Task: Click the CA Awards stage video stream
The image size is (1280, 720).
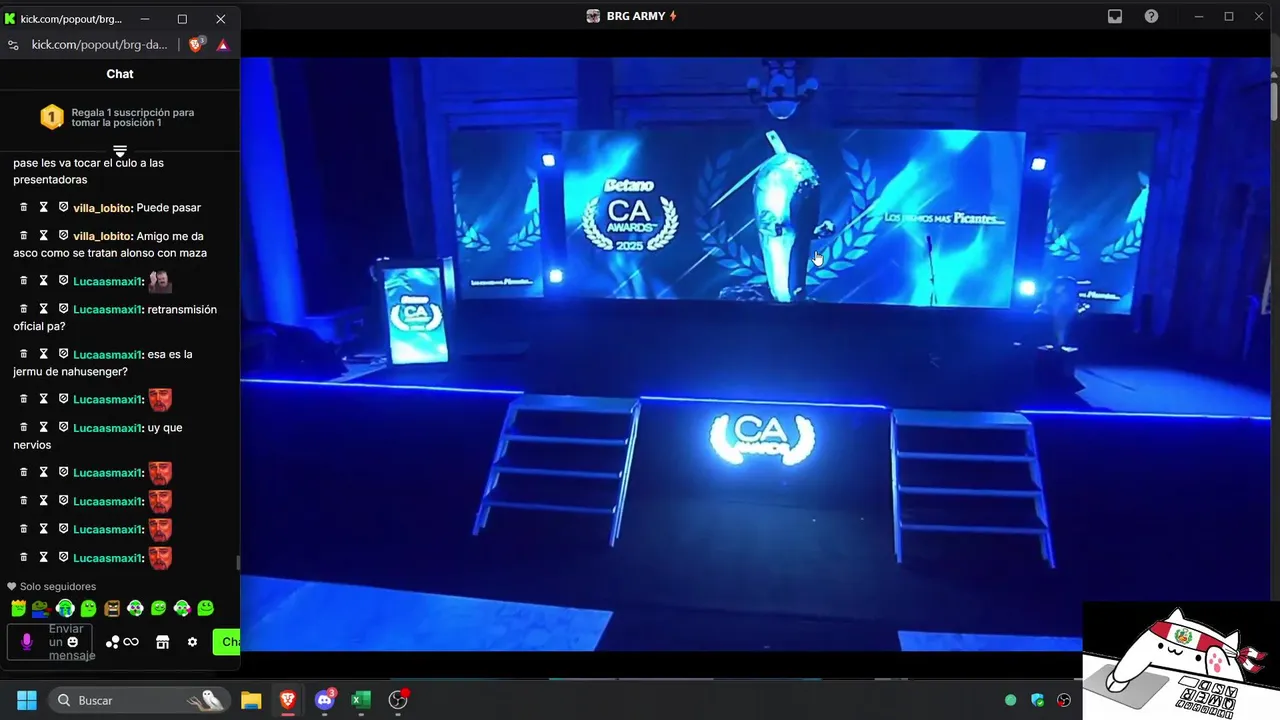Action: pos(755,353)
